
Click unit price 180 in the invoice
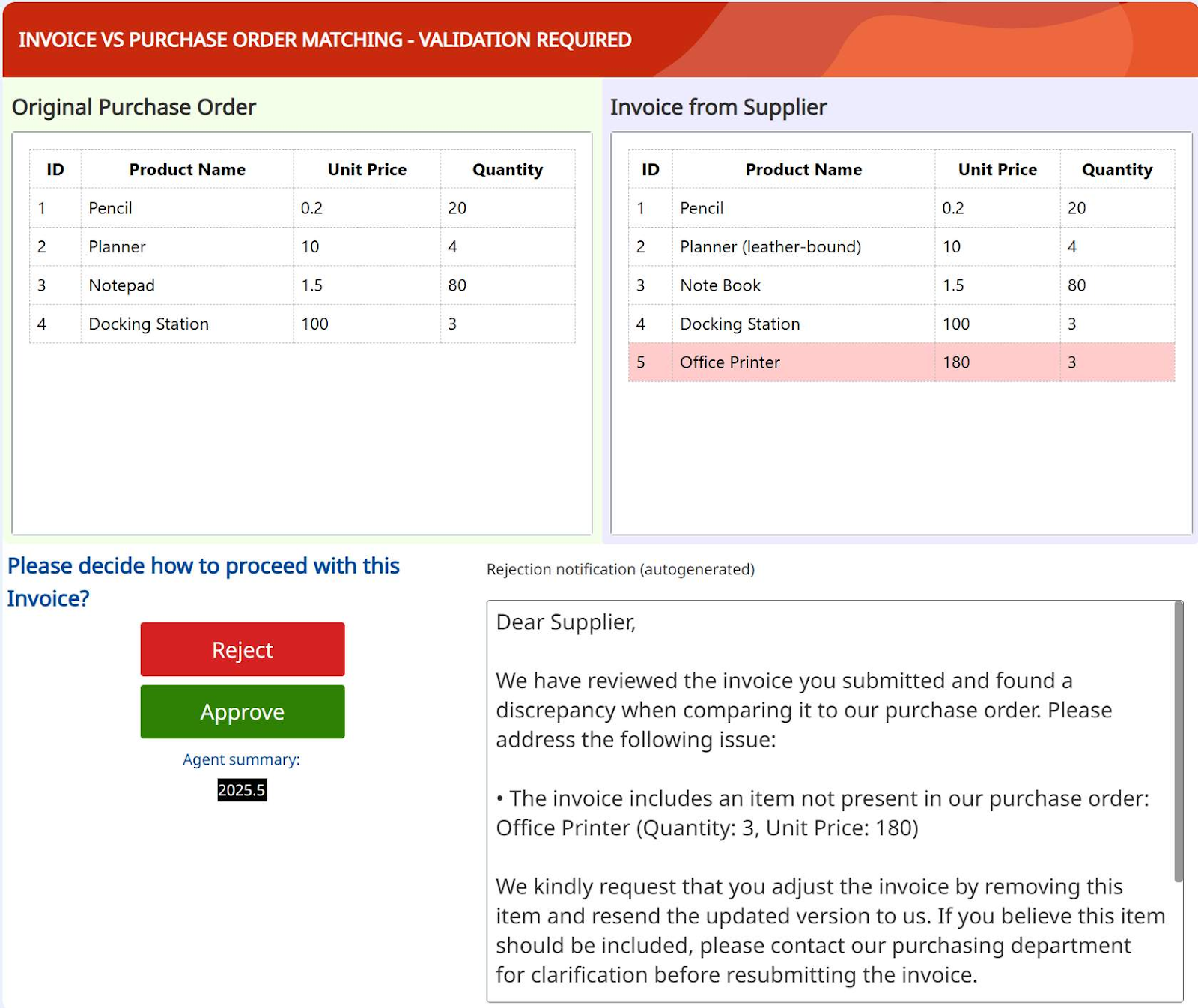(956, 362)
